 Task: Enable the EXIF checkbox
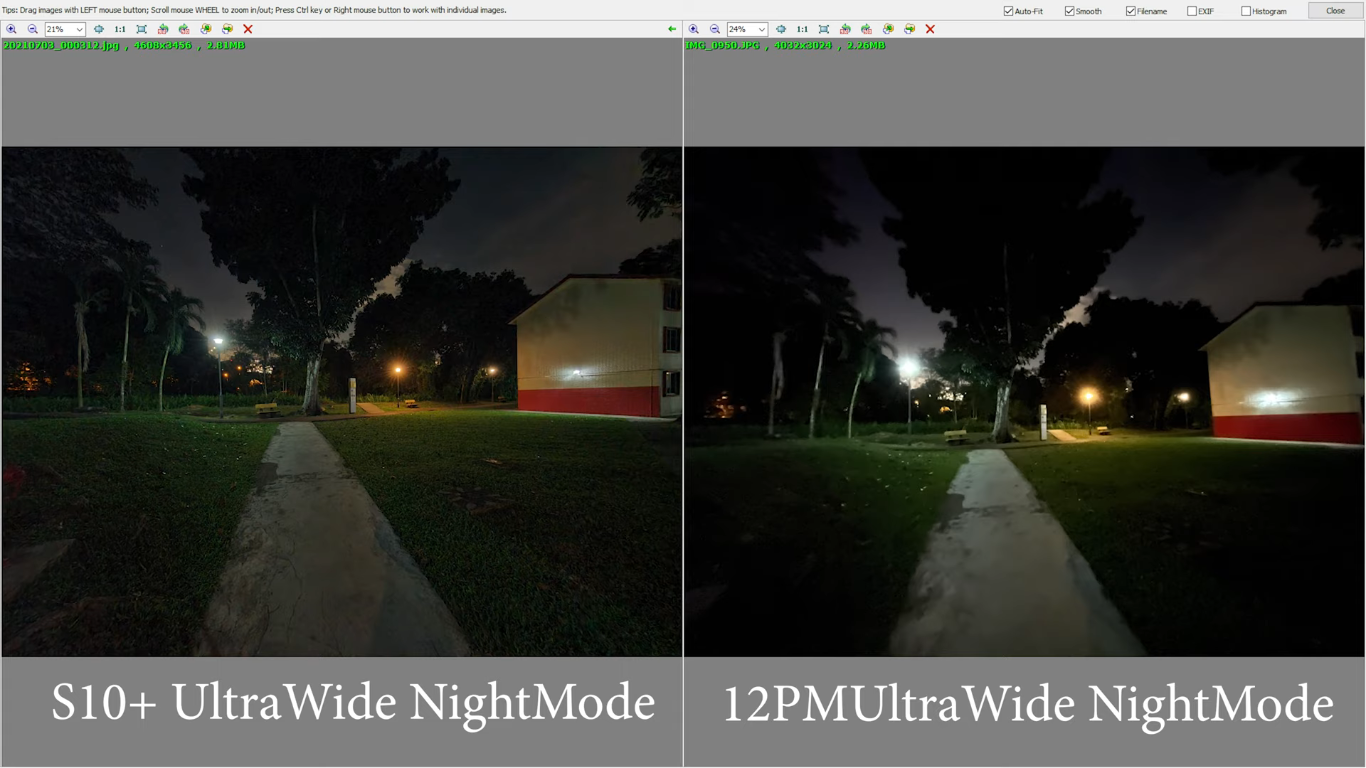[x=1191, y=11]
